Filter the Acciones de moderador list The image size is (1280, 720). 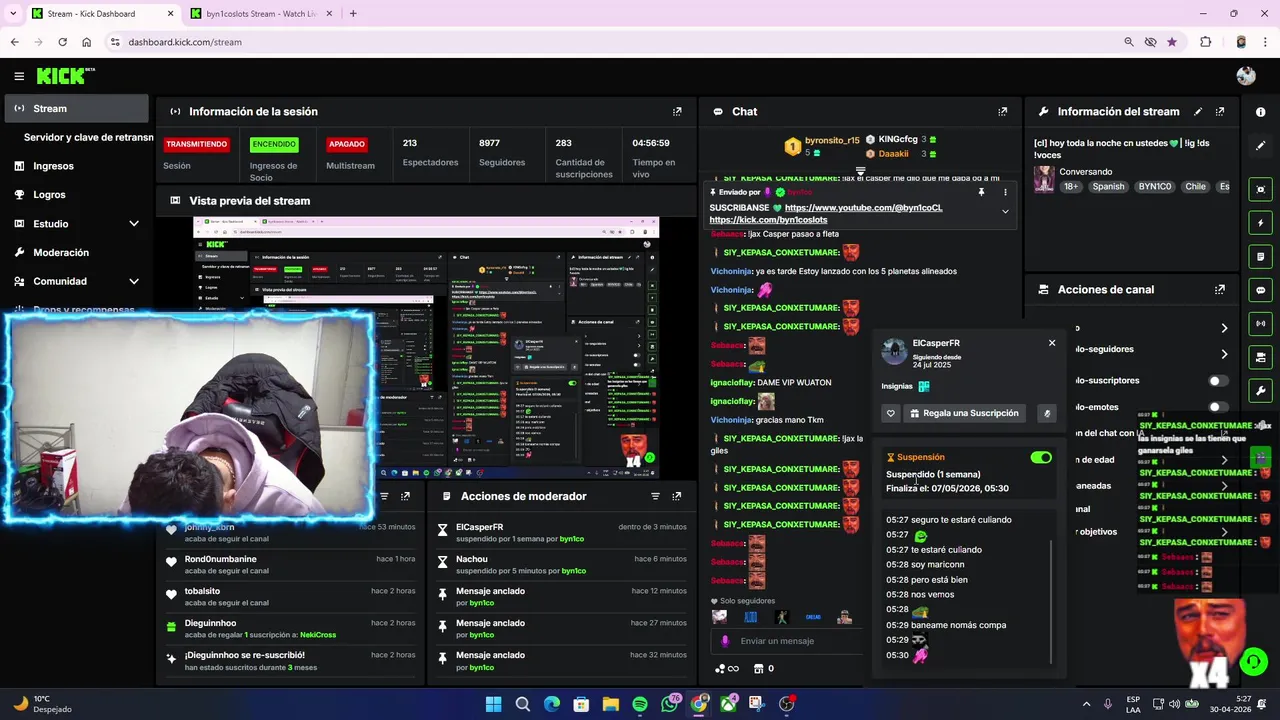[x=655, y=496]
